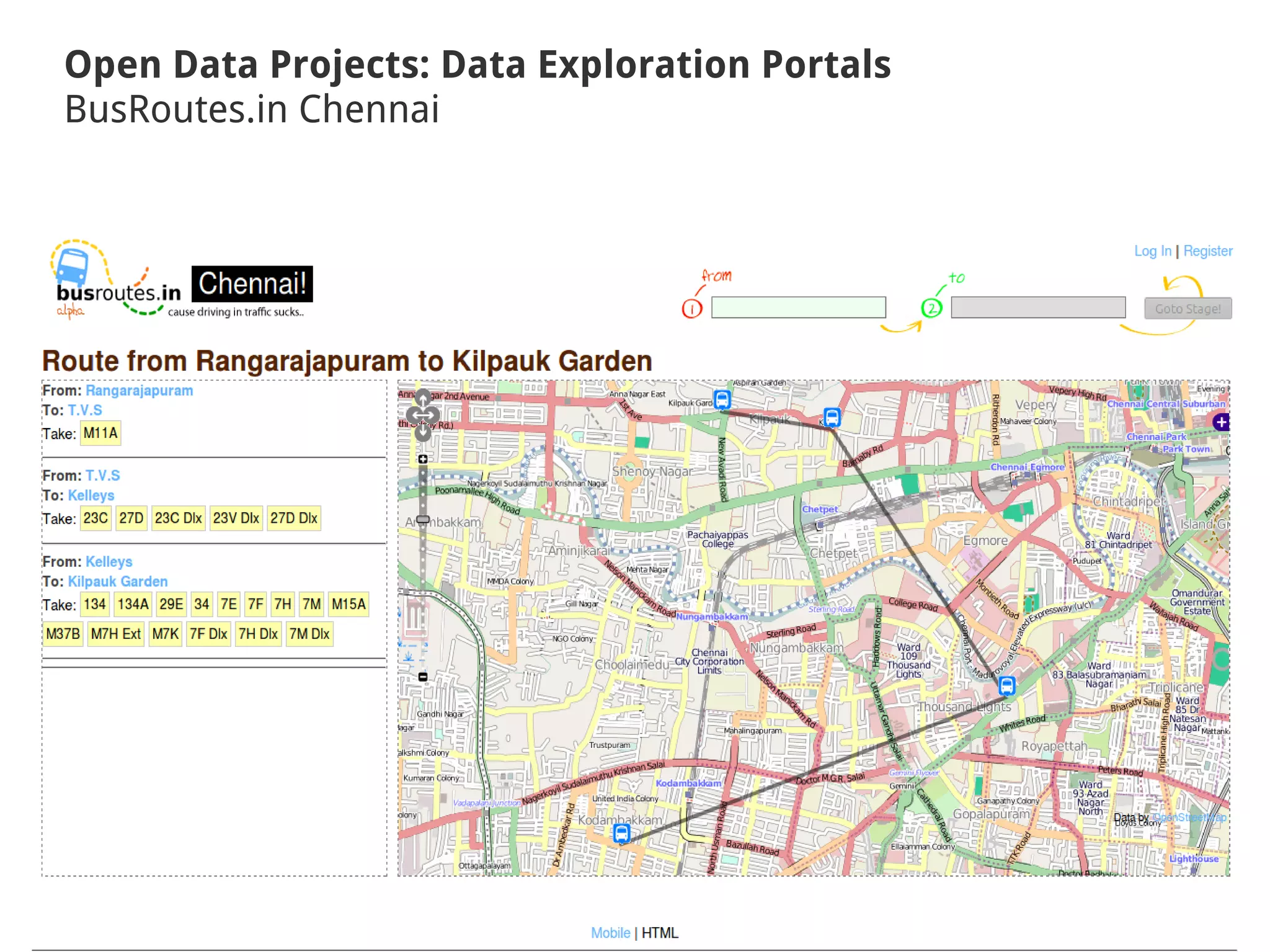Screen dimensions: 1270x952
Task: Click the route heading Rangarajapuram to Kilpauk Garden
Action: [x=347, y=361]
